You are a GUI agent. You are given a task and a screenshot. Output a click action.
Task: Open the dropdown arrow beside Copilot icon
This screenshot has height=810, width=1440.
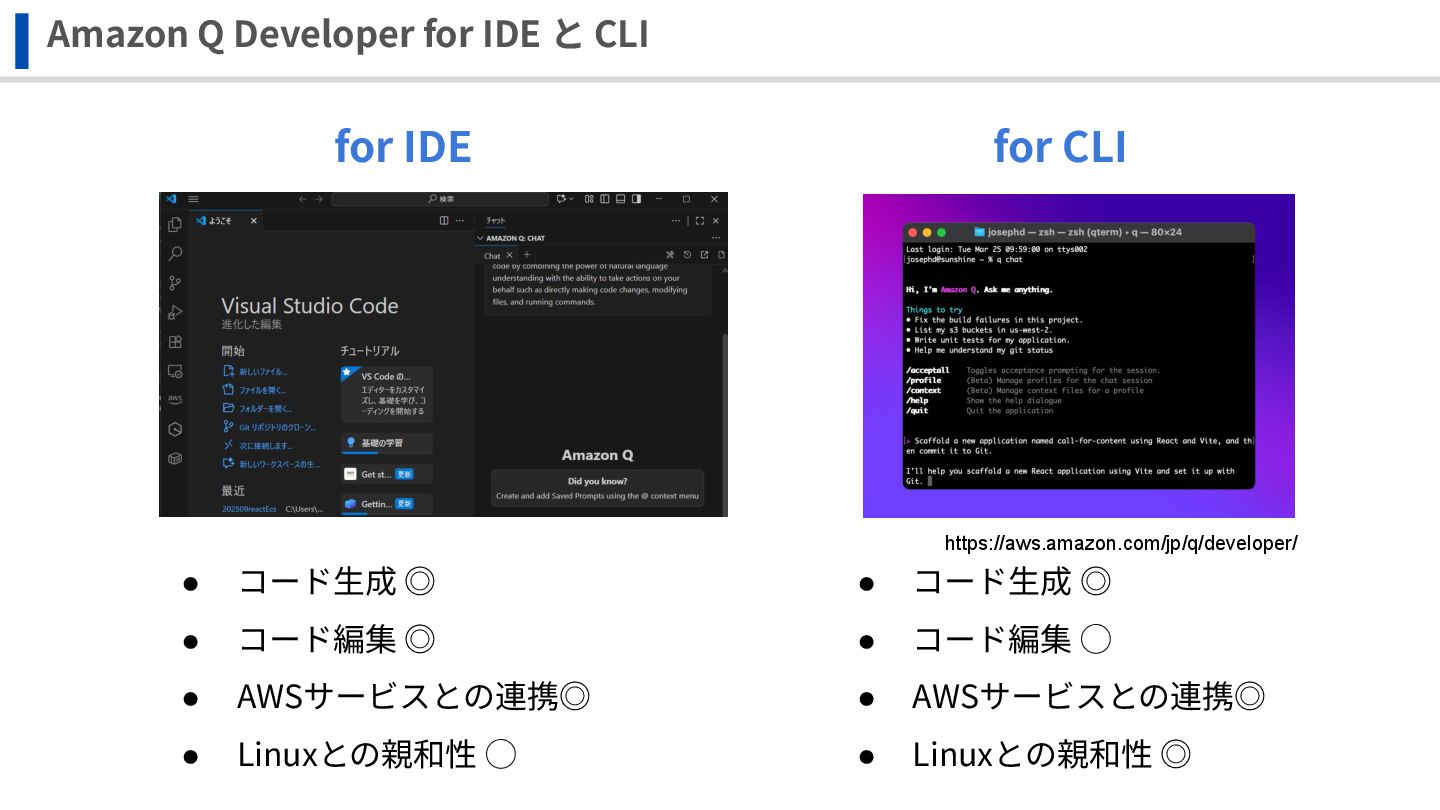(572, 199)
